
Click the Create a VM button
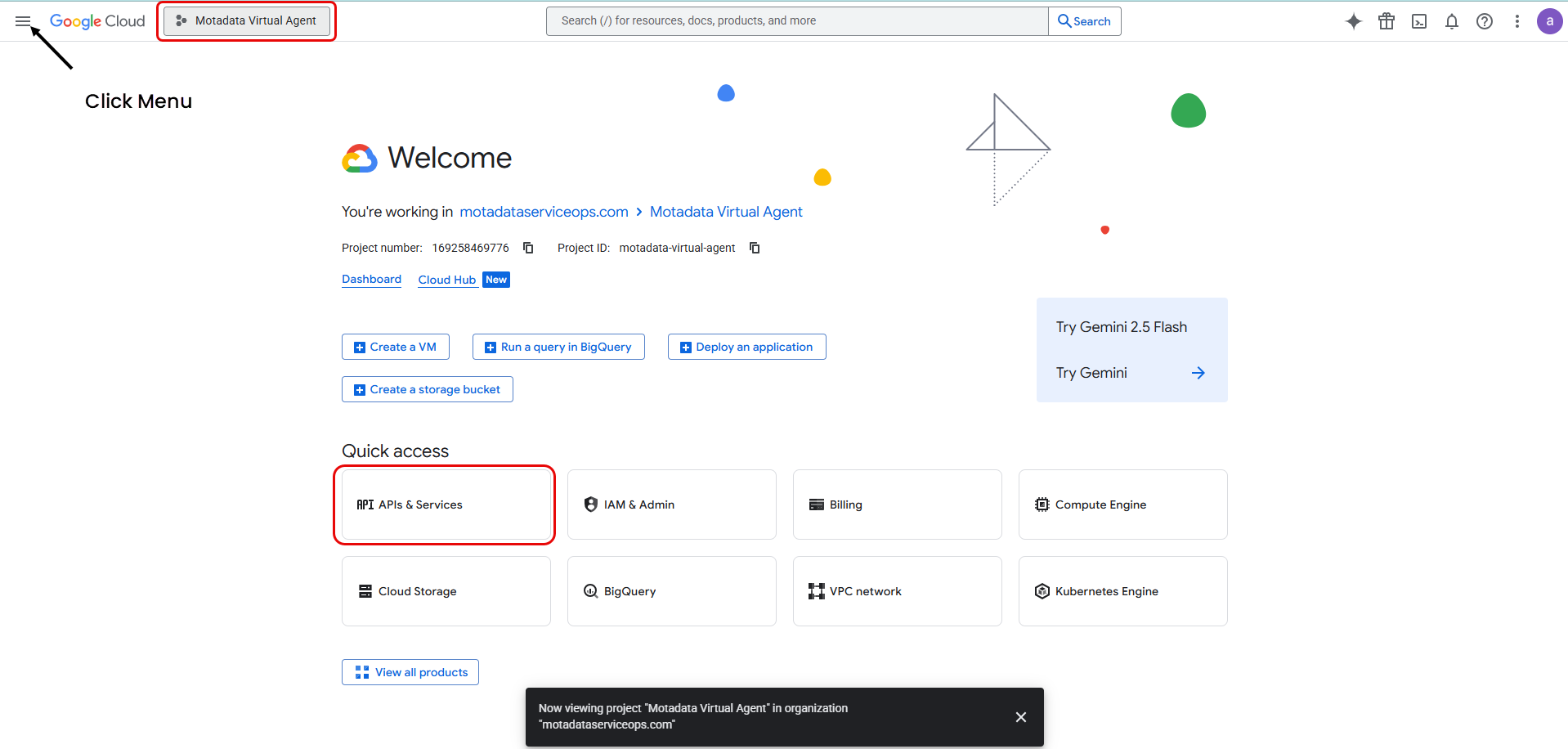pyautogui.click(x=395, y=347)
